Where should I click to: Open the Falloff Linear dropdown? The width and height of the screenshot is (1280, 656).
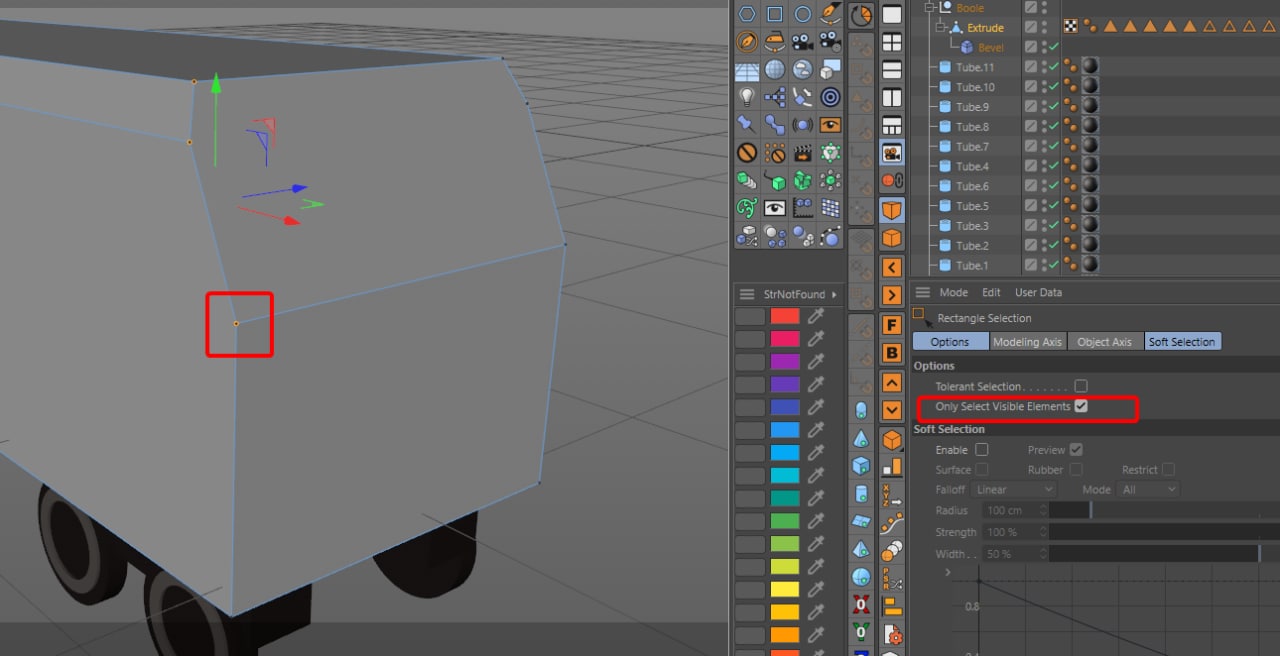click(x=1014, y=490)
